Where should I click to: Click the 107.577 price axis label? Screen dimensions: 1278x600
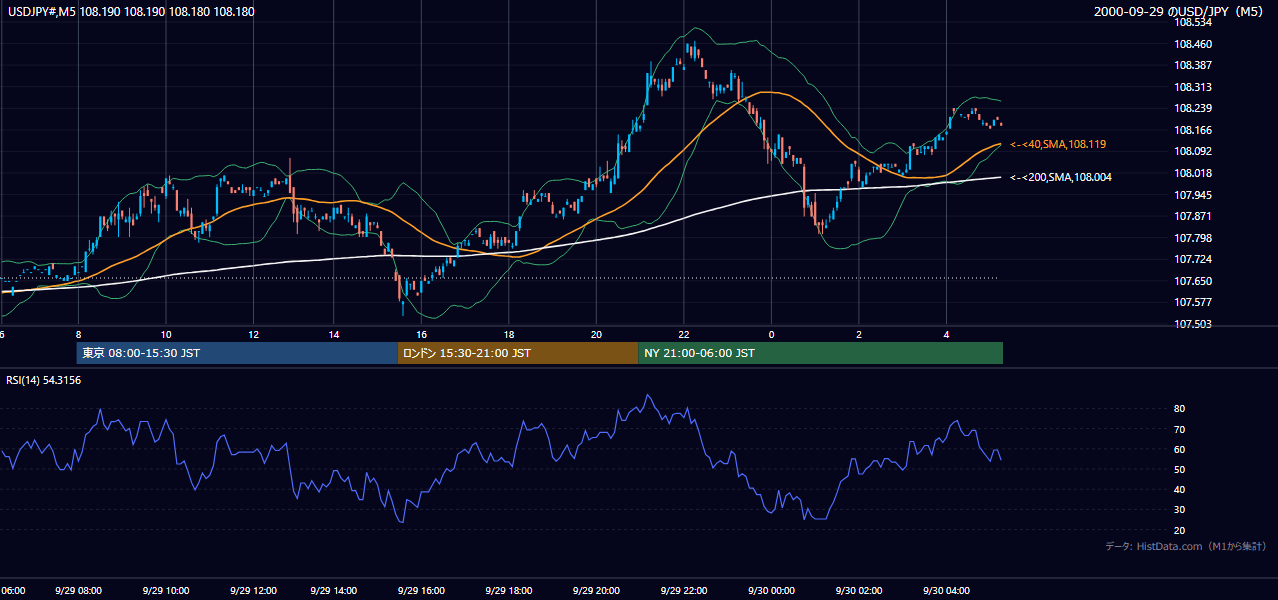coord(1193,302)
